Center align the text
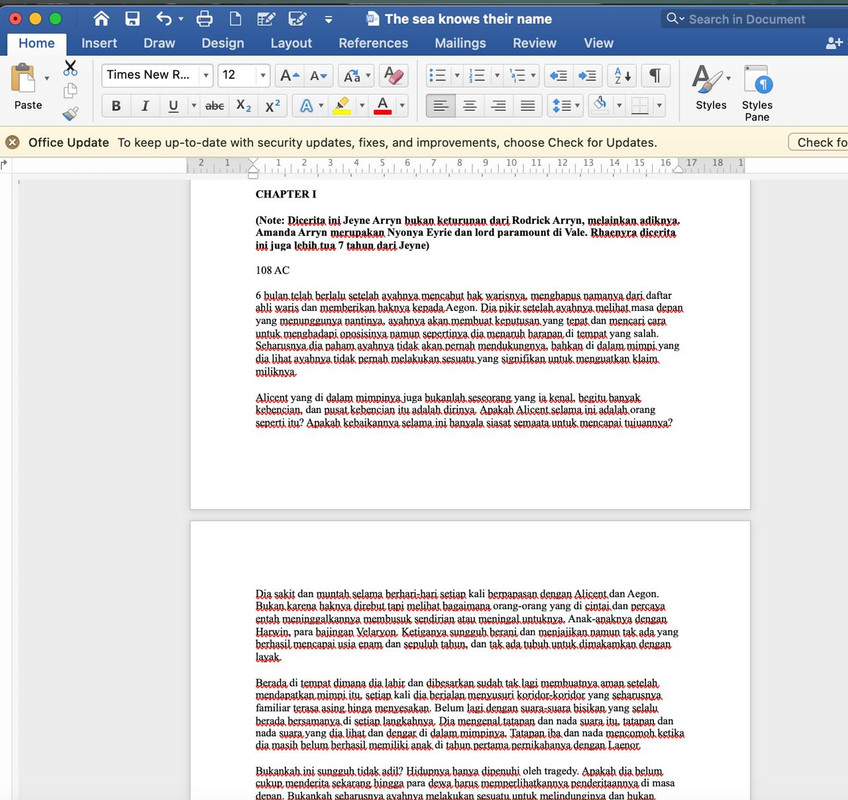This screenshot has height=800, width=848. (x=469, y=106)
